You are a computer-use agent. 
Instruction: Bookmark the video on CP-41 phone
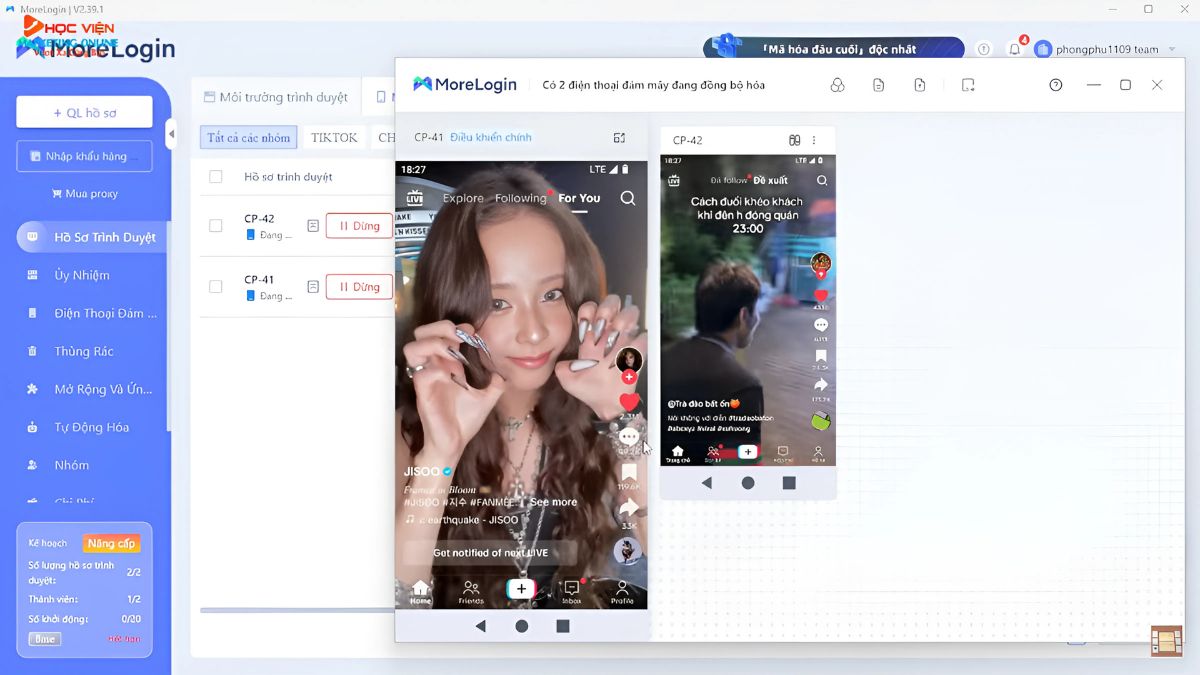[x=629, y=472]
